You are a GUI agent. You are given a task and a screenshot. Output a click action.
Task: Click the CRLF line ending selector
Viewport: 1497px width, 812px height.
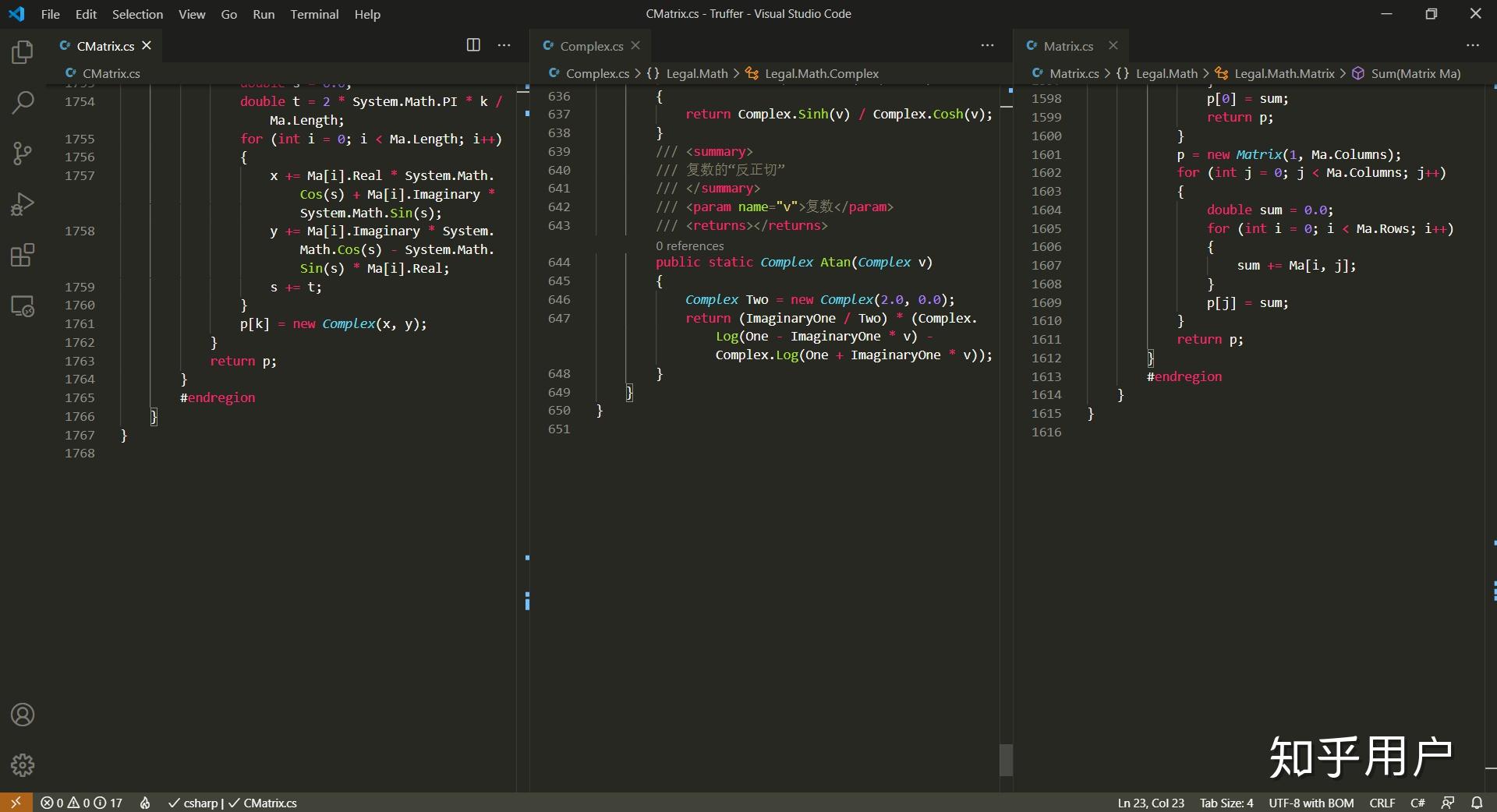click(1382, 803)
